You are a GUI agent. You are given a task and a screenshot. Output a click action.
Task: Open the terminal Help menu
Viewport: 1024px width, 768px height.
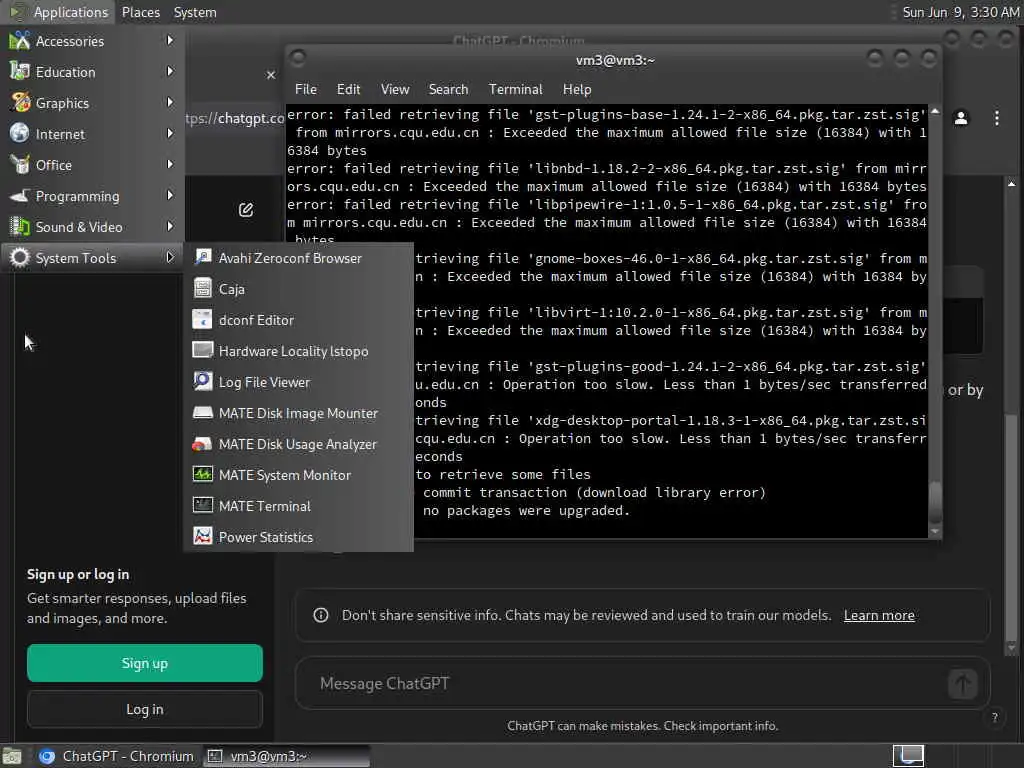(x=577, y=89)
